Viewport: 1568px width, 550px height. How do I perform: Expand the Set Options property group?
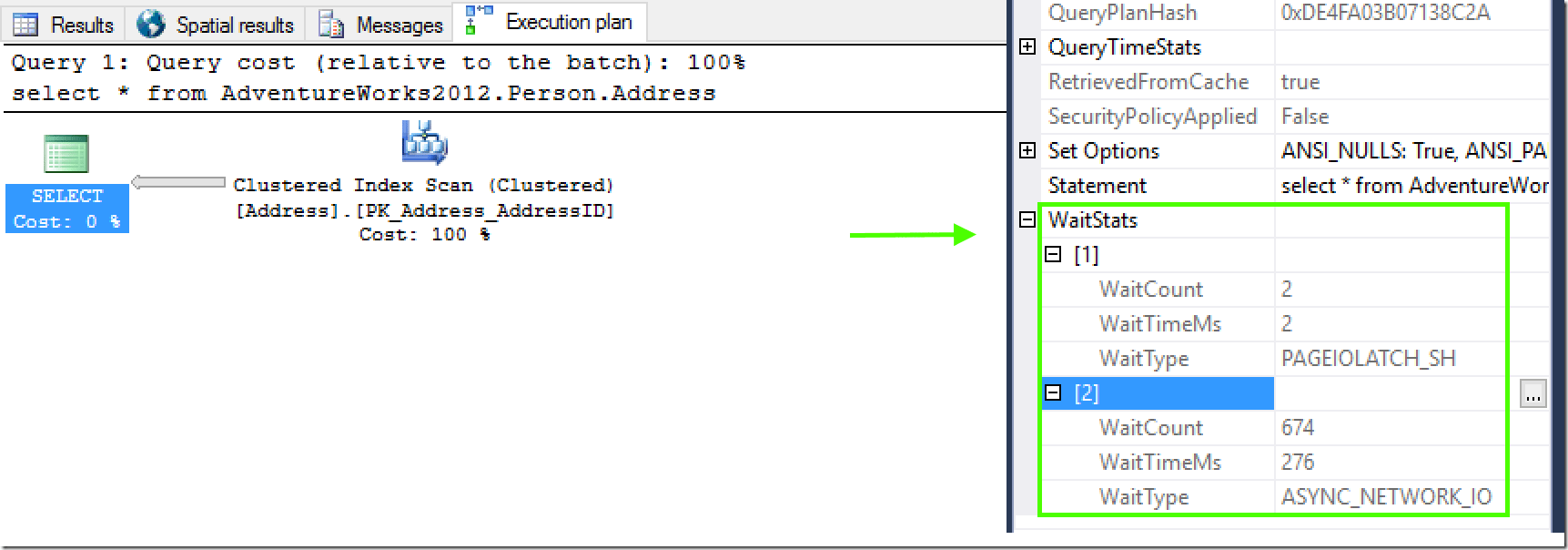[1026, 151]
